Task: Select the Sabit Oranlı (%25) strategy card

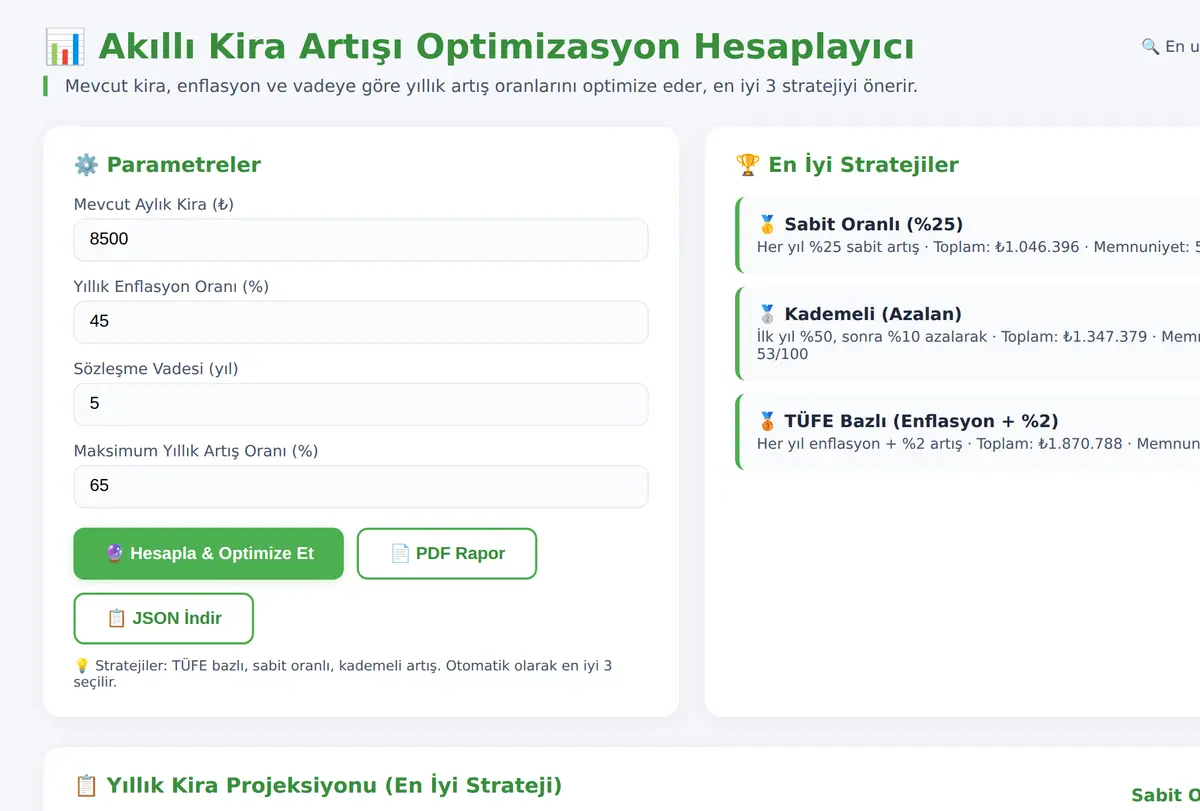Action: point(967,235)
